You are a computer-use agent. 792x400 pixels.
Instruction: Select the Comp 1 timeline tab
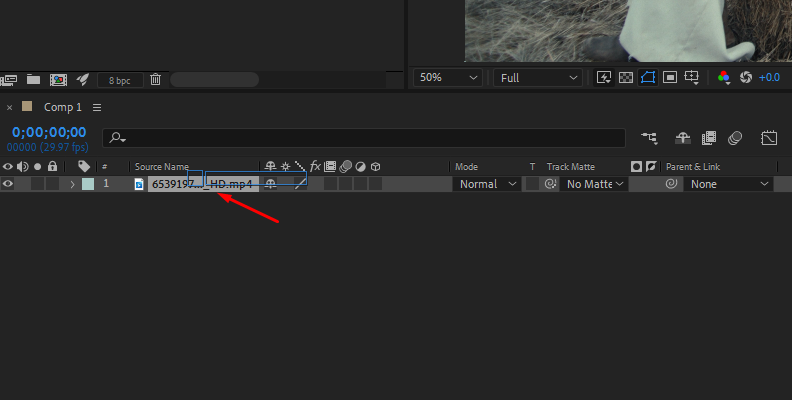click(x=63, y=107)
